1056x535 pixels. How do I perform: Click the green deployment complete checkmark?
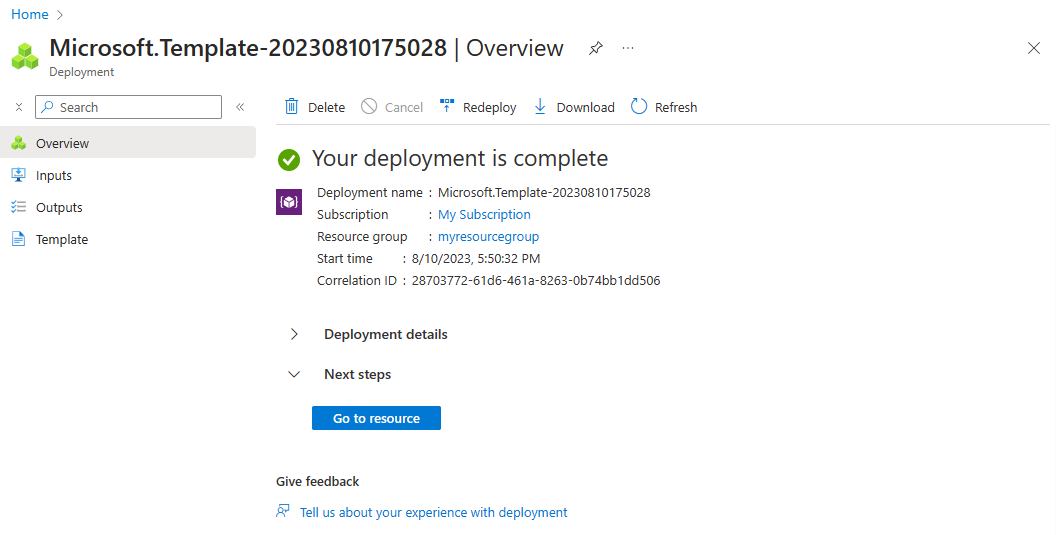pos(289,160)
